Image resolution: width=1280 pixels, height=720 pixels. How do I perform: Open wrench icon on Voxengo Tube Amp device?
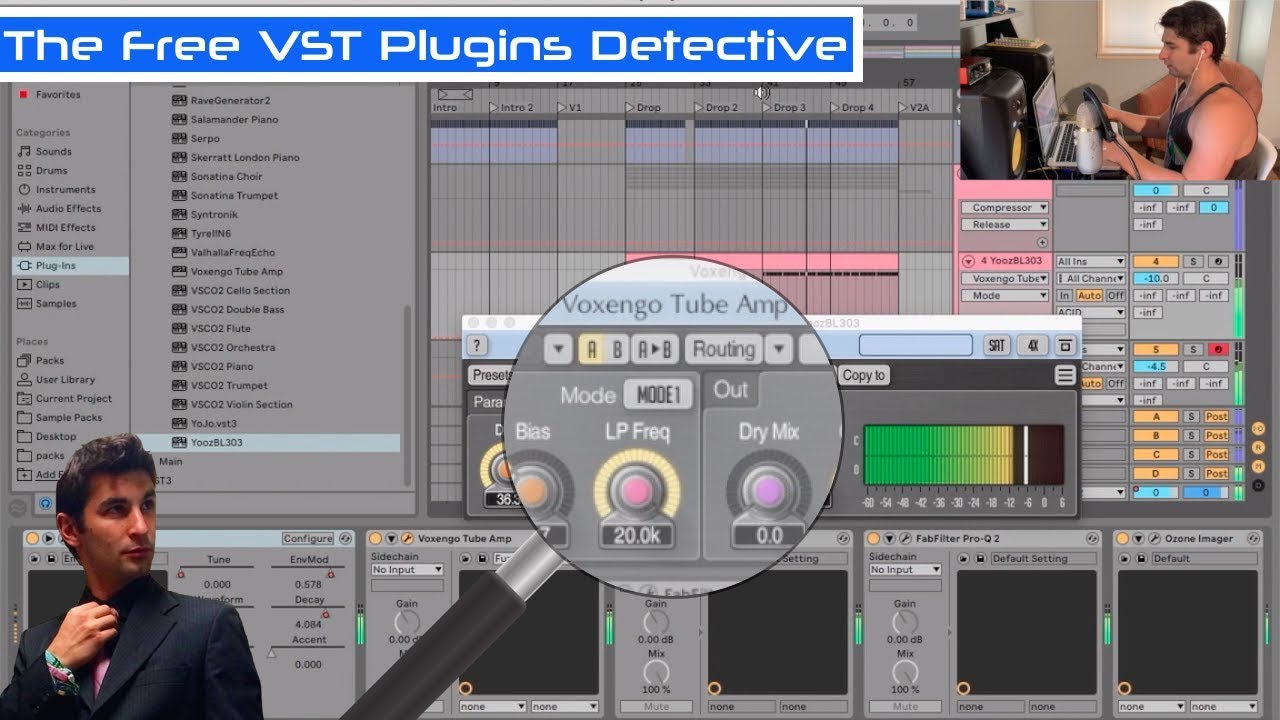(407, 539)
